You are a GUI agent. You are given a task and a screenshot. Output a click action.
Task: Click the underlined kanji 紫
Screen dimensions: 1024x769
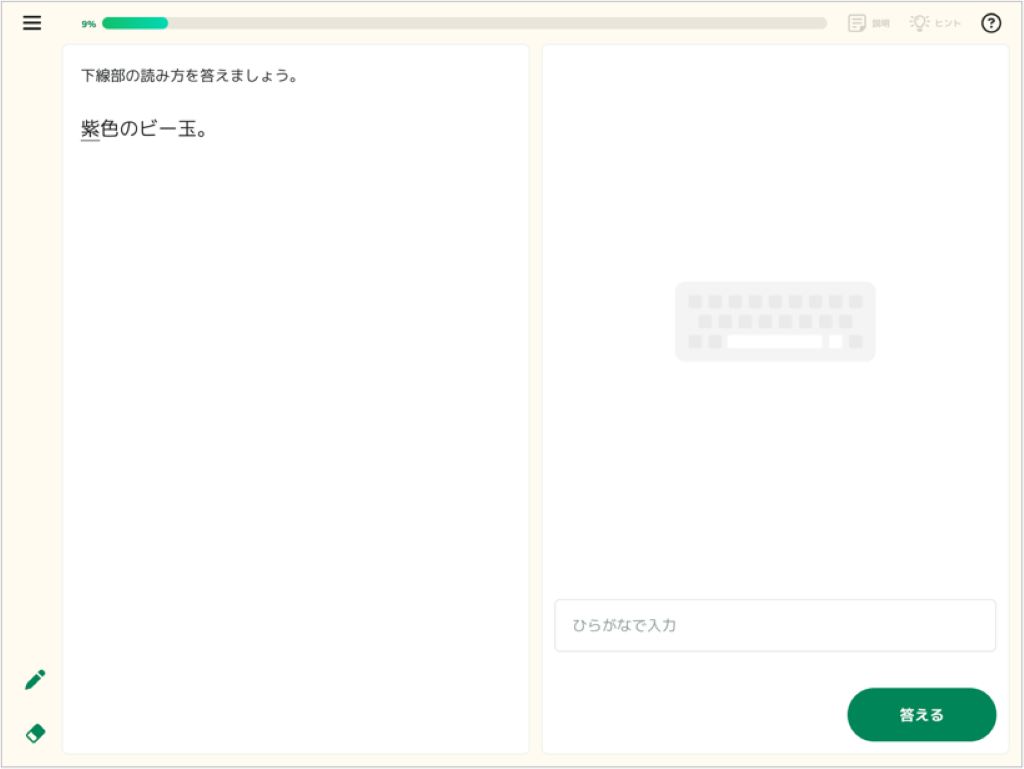pyautogui.click(x=90, y=129)
